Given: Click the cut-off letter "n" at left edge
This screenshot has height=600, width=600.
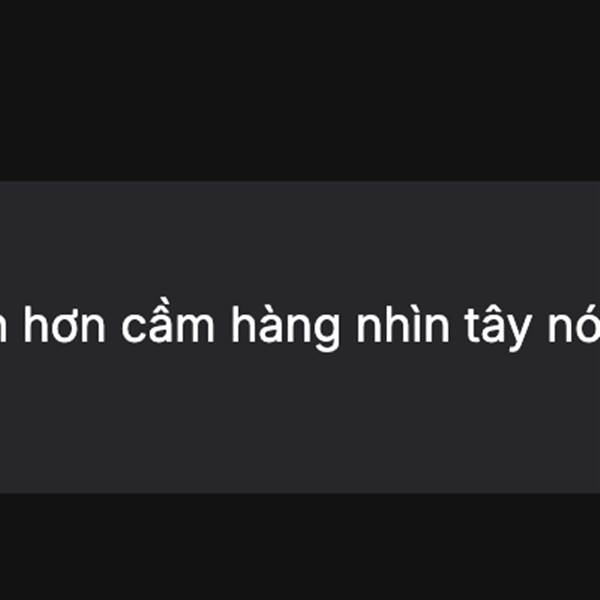Looking at the screenshot, I should coord(3,329).
